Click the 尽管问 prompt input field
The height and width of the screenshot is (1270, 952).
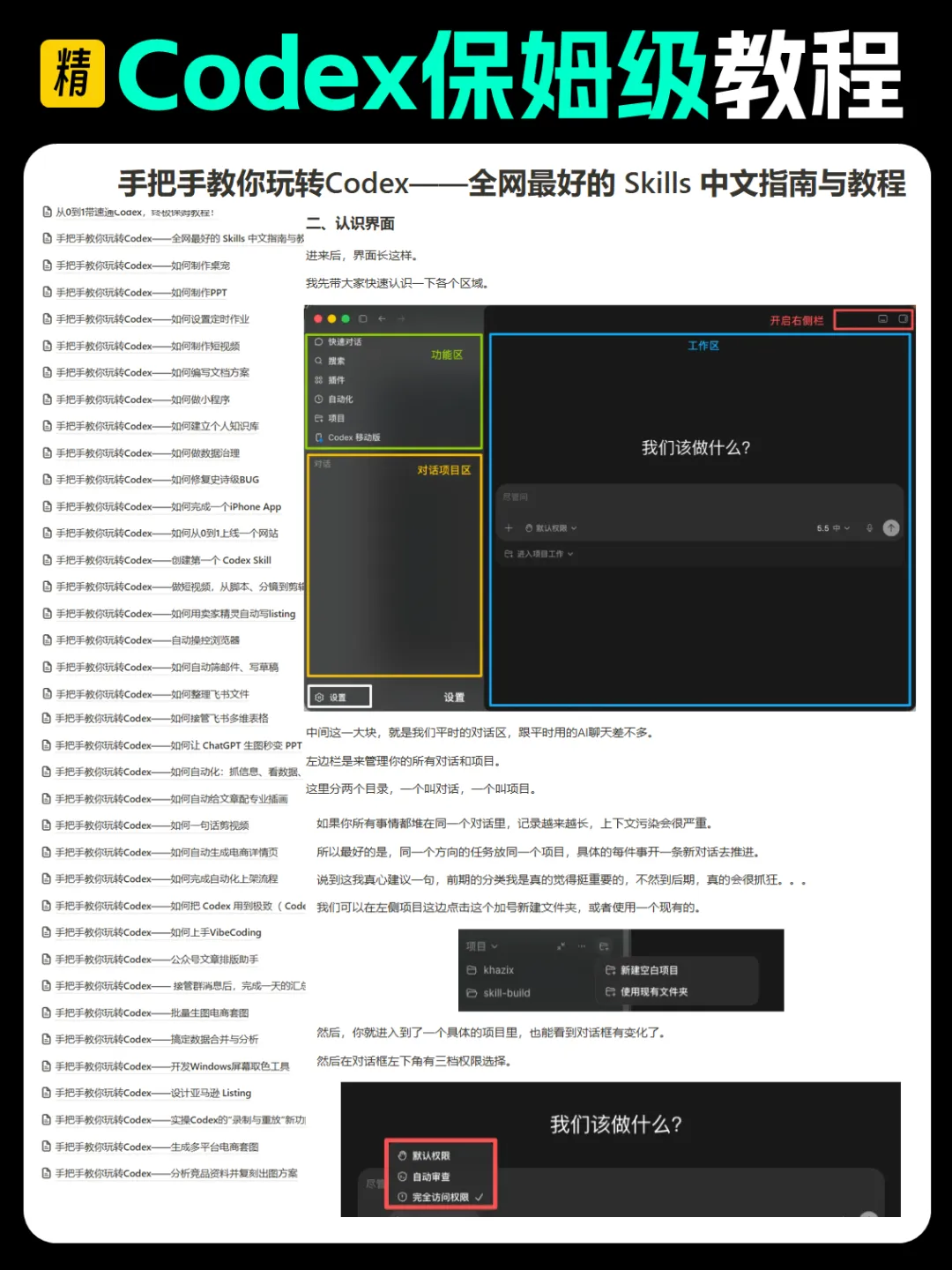click(x=701, y=497)
